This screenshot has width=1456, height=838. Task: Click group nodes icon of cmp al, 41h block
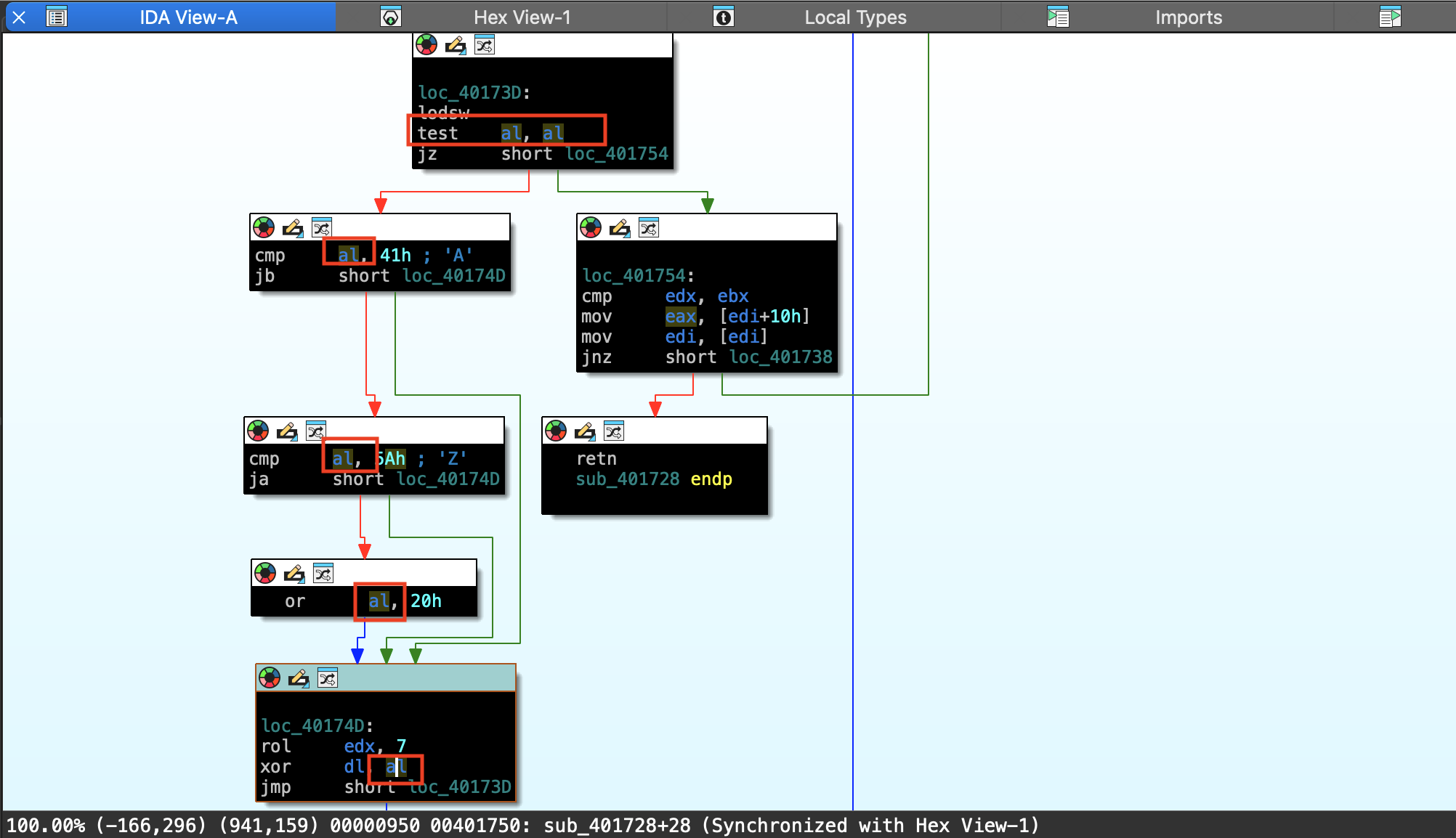click(322, 228)
